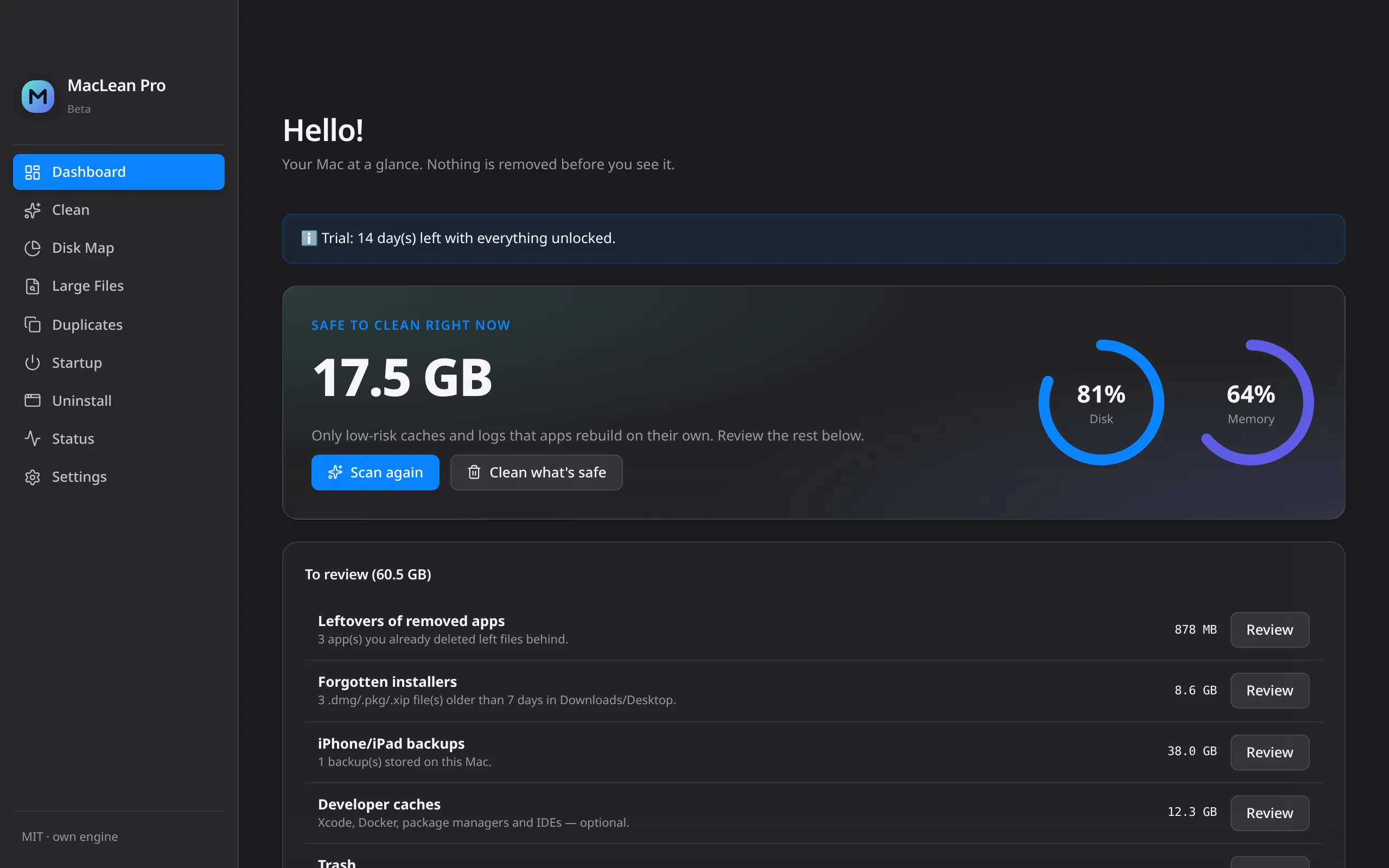
Task: Click the Uninstall window icon
Action: [33, 401]
